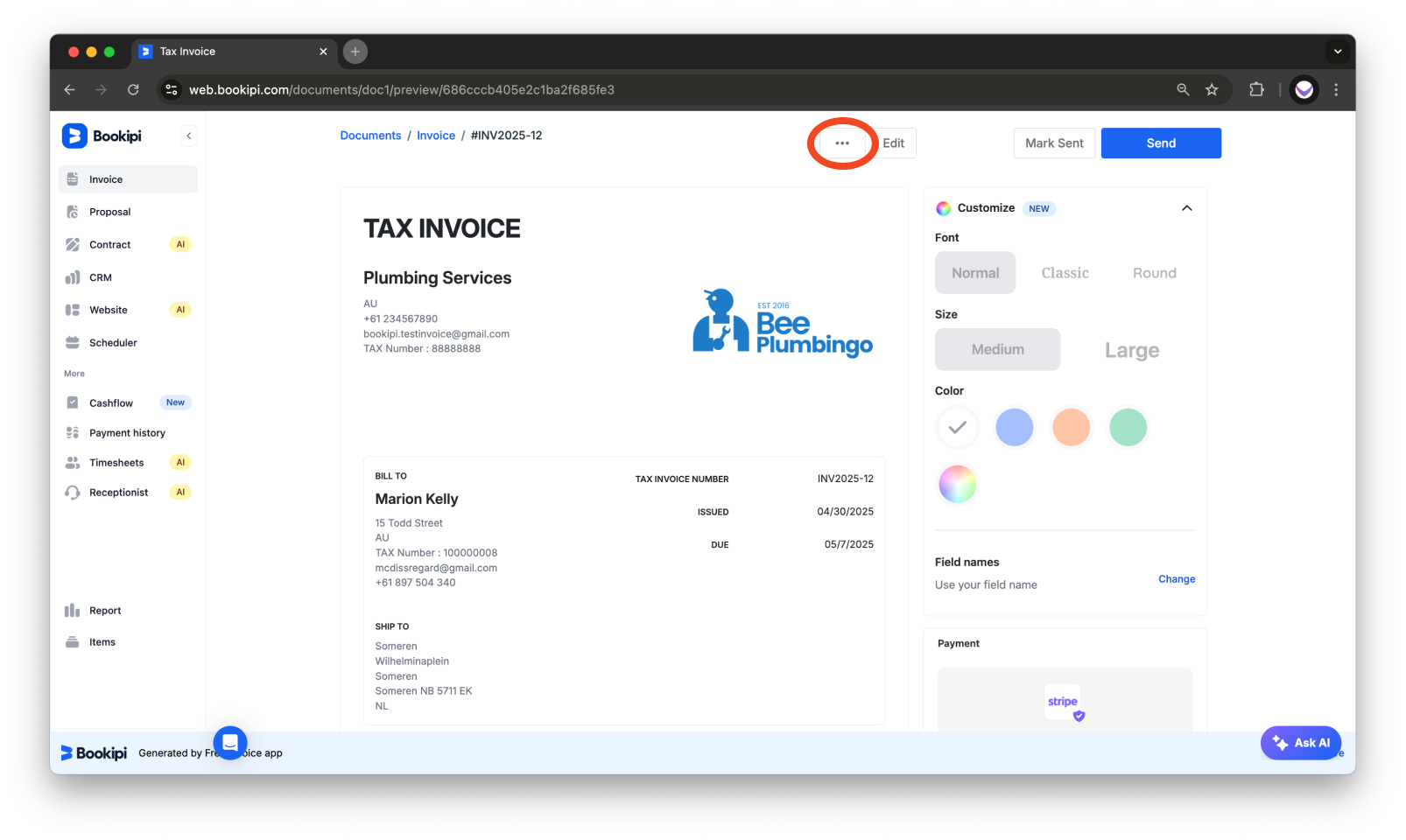Click Change to edit field names
The height and width of the screenshot is (840, 1406).
(1177, 578)
